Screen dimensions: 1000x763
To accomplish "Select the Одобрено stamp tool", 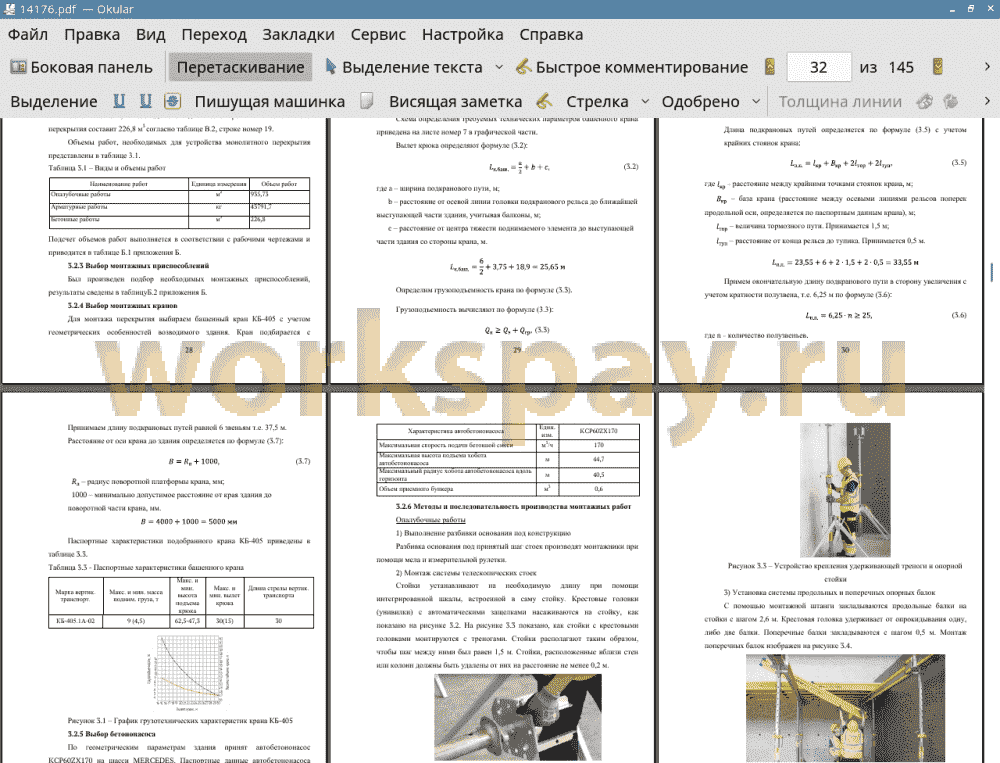I will (700, 101).
